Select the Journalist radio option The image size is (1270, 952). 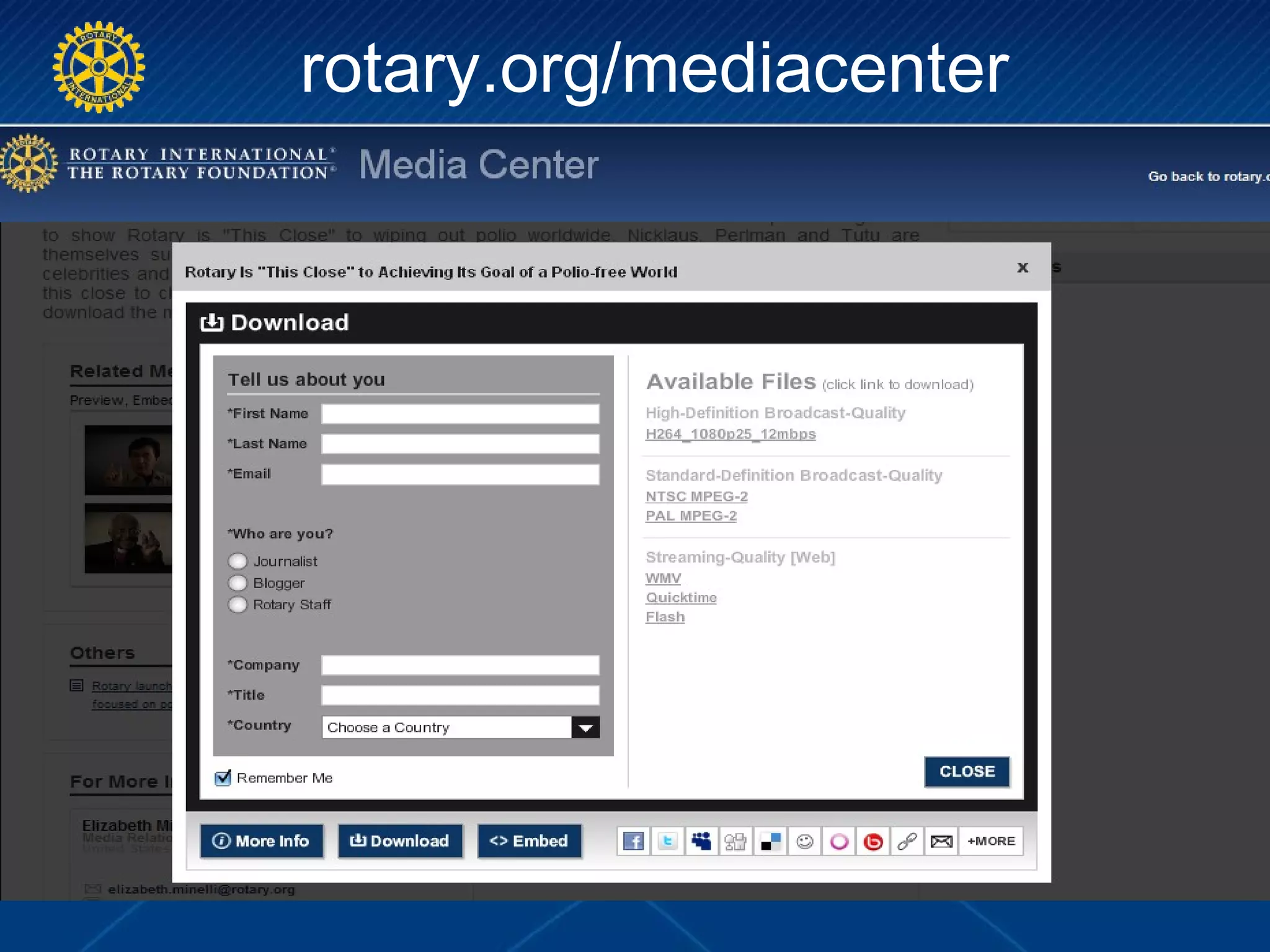(x=238, y=561)
